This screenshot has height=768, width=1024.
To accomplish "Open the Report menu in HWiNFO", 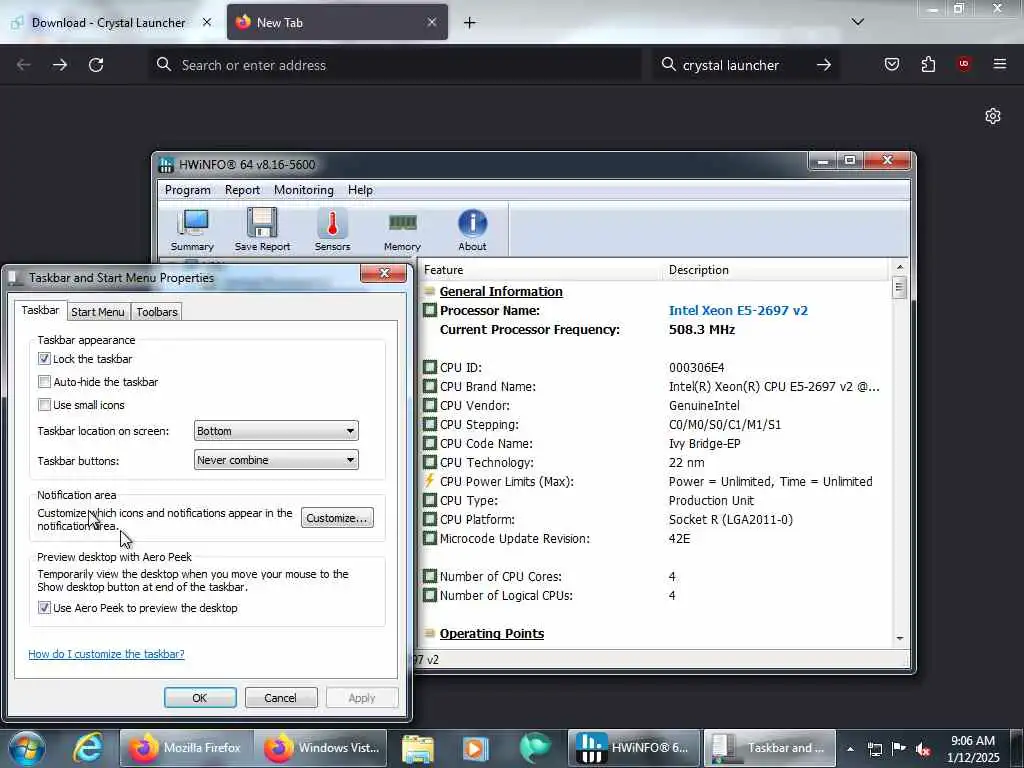I will [242, 190].
